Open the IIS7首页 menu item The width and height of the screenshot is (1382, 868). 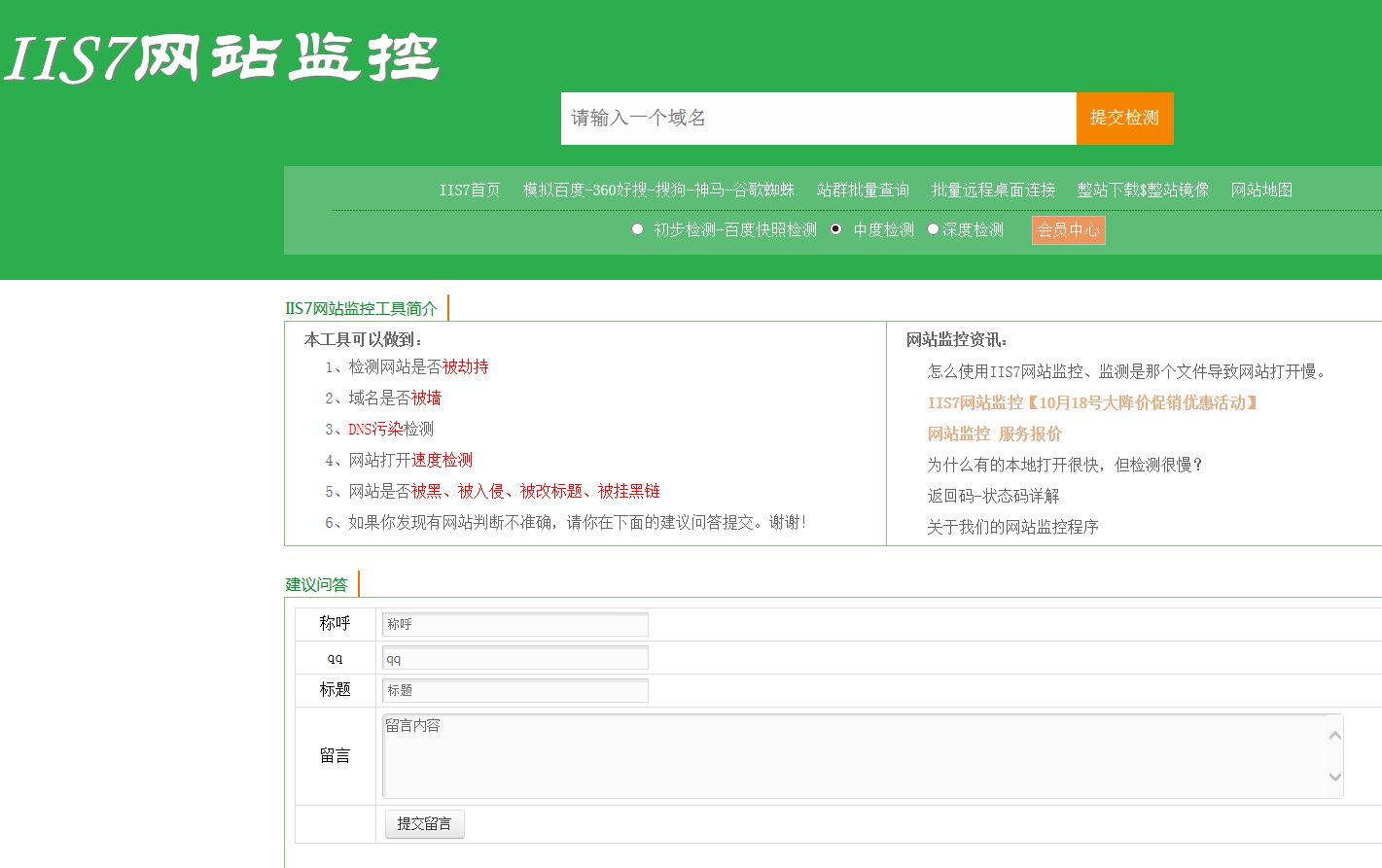(x=470, y=190)
